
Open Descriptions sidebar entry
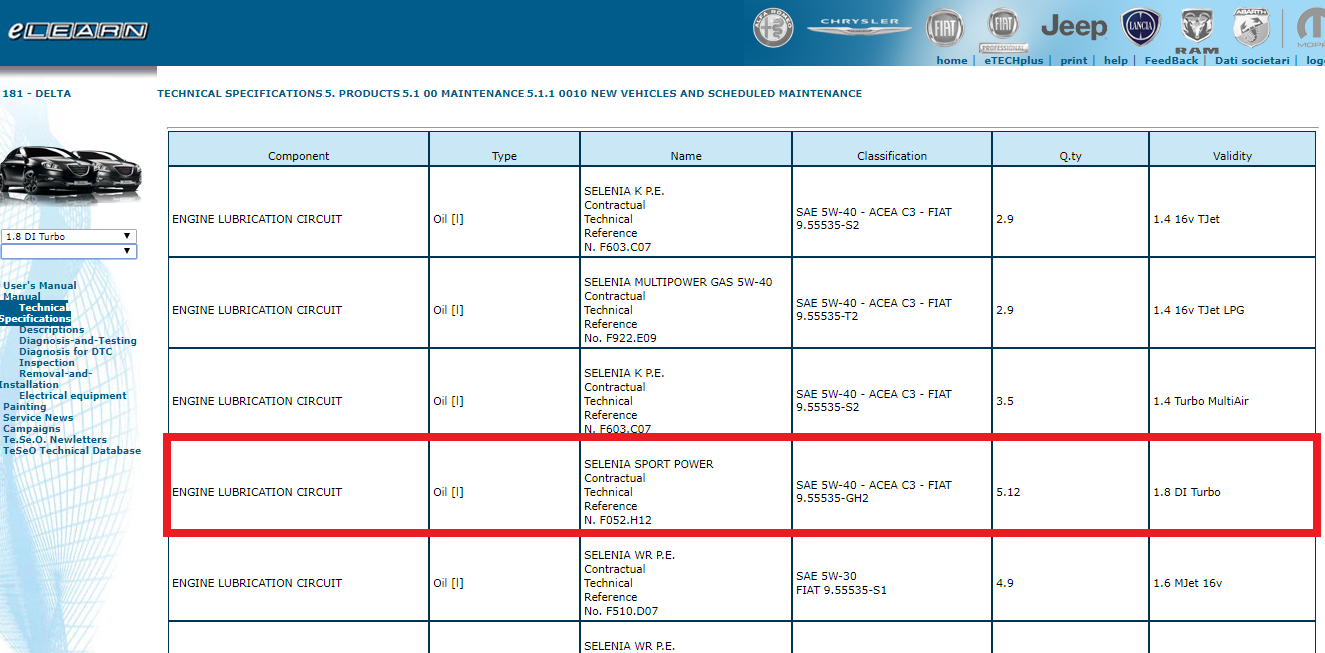(52, 330)
